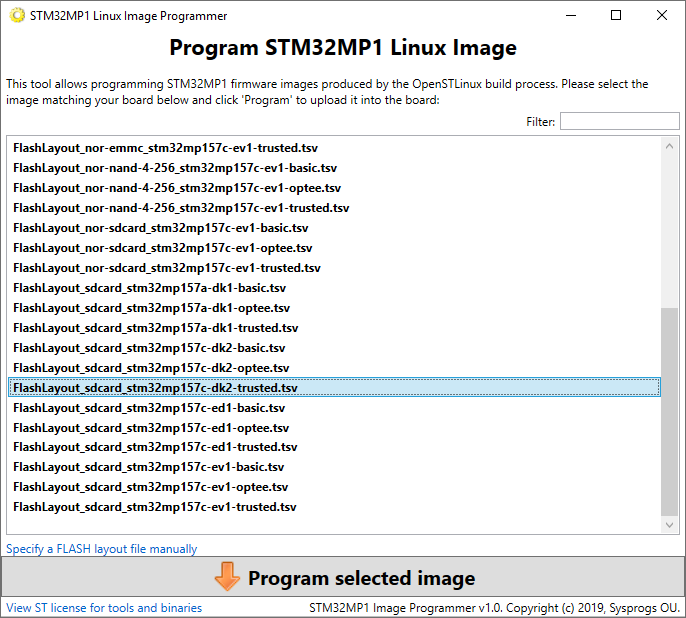Open Specify a FLASH layout file manually link
The image size is (686, 618).
102,548
